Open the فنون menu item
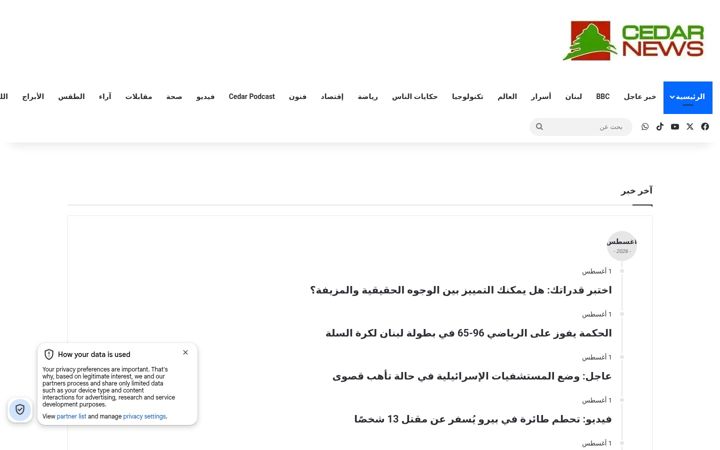Image resolution: width=720 pixels, height=450 pixels. pyautogui.click(x=298, y=96)
